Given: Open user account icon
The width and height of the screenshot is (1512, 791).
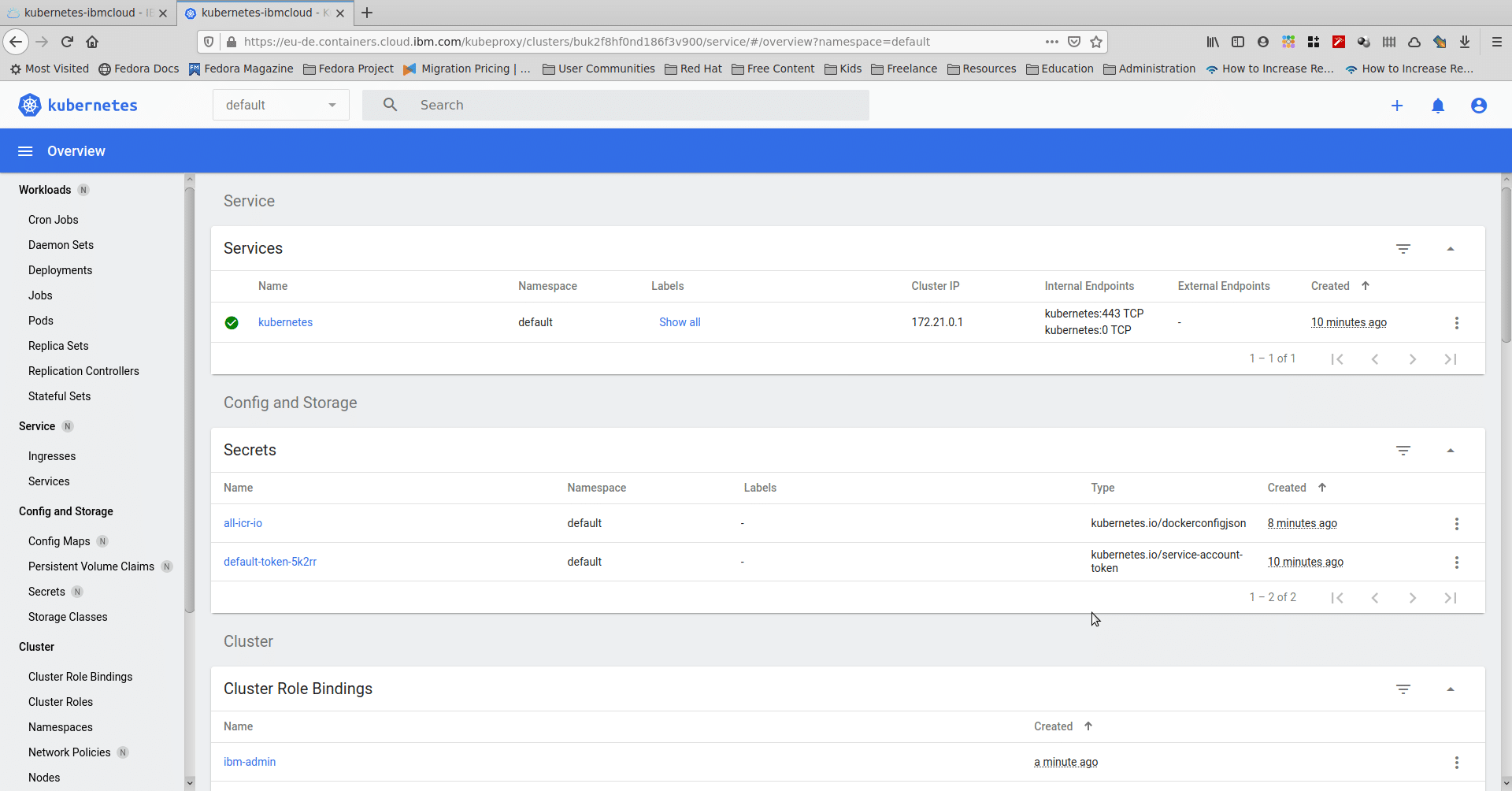Looking at the screenshot, I should 1479,106.
